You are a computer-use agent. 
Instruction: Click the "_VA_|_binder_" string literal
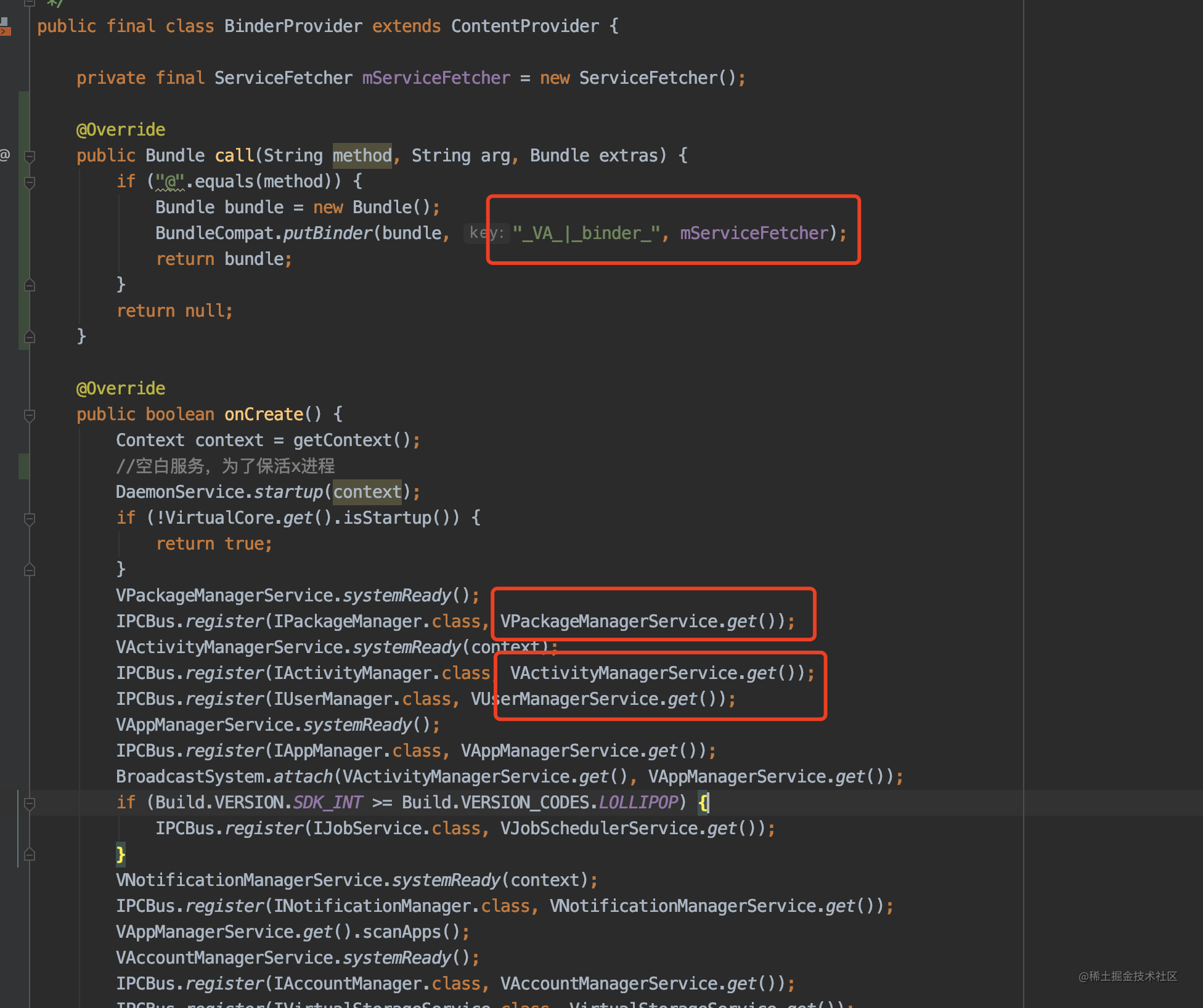click(586, 233)
